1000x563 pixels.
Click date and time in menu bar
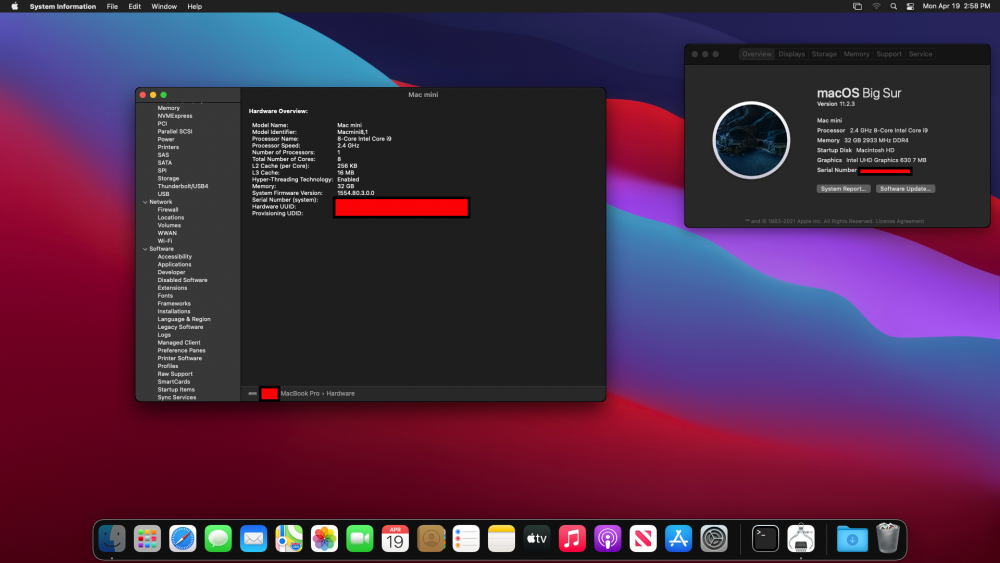click(x=956, y=6)
